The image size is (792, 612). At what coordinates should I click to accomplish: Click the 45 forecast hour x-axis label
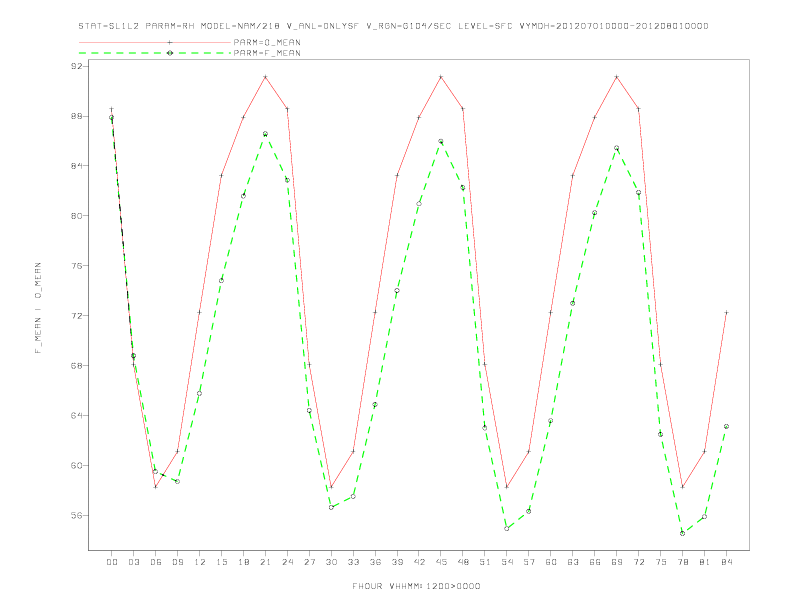(441, 562)
